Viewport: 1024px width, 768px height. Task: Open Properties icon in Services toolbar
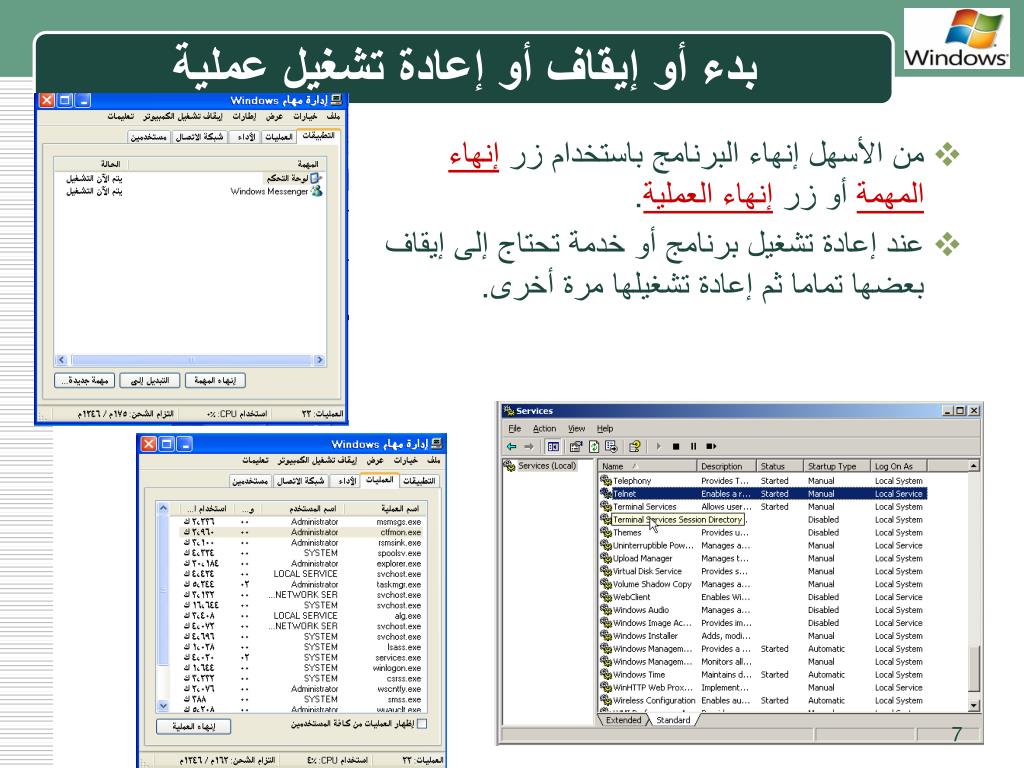pos(575,447)
